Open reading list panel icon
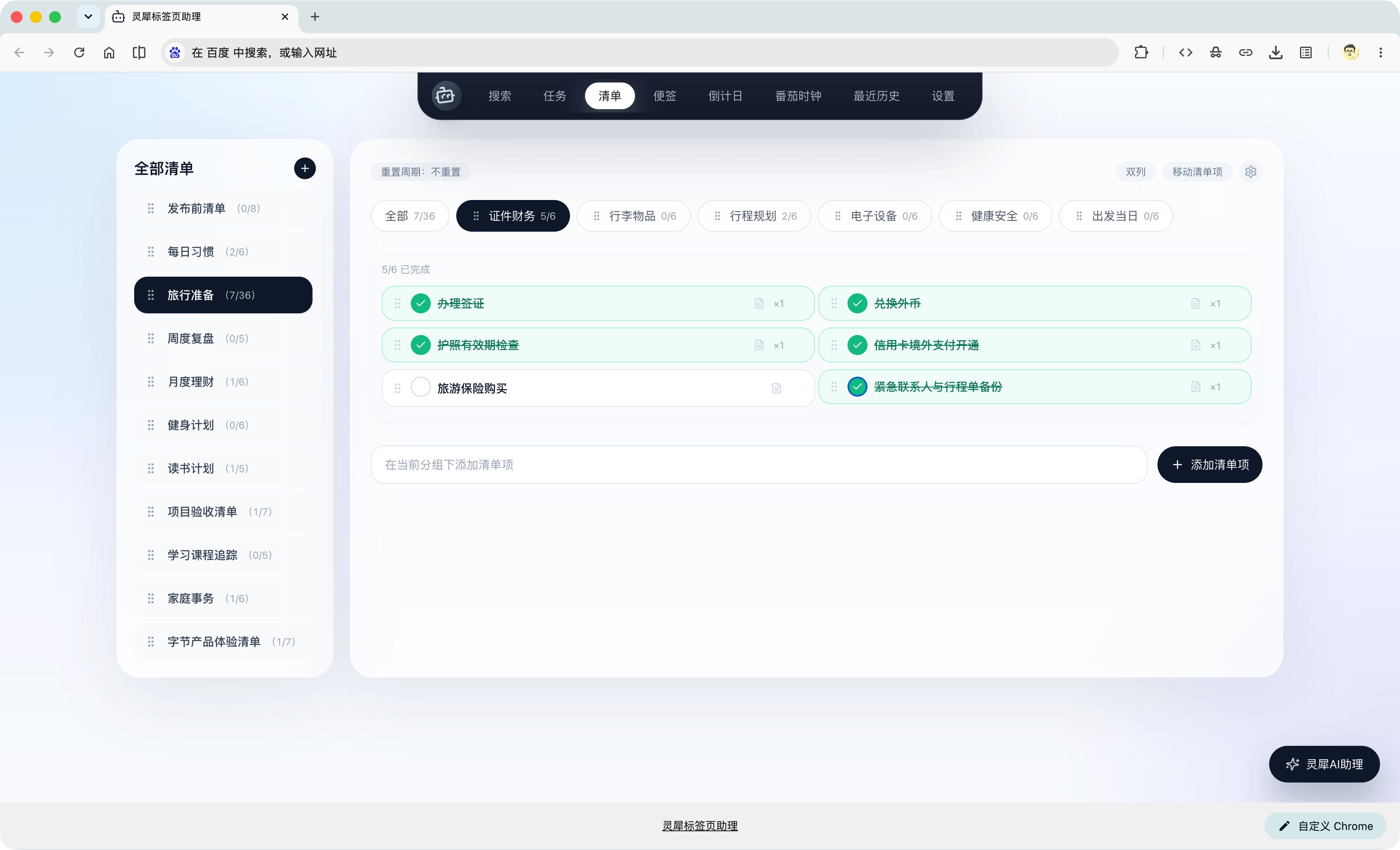1400x850 pixels. (x=1306, y=52)
